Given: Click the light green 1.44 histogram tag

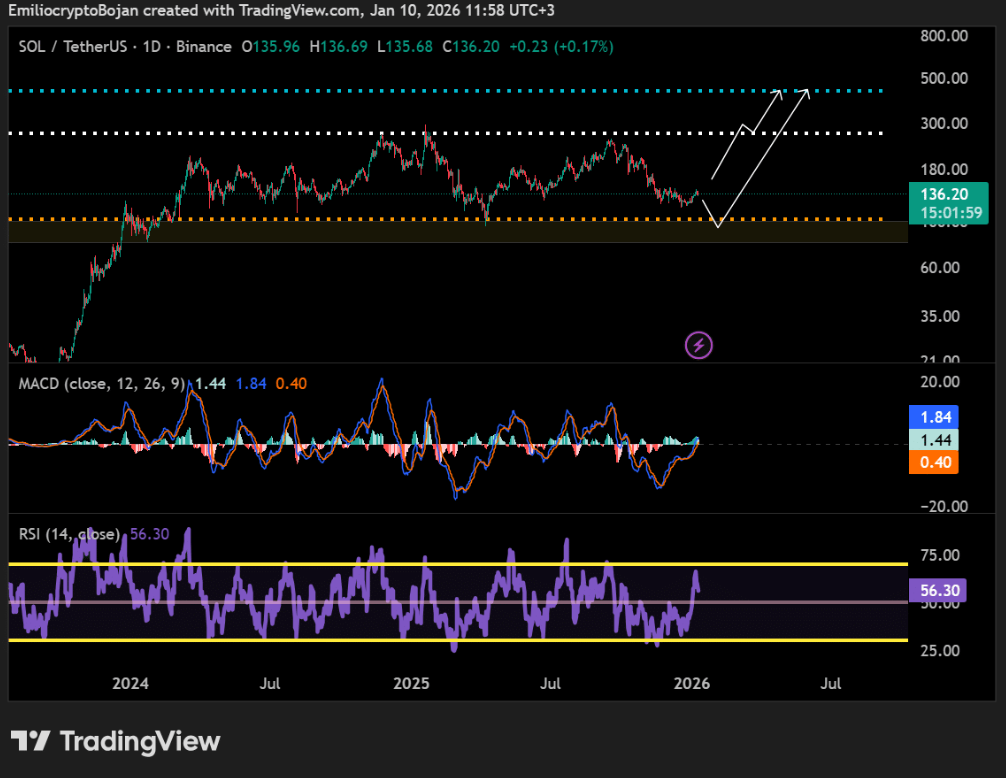Looking at the screenshot, I should coord(942,440).
